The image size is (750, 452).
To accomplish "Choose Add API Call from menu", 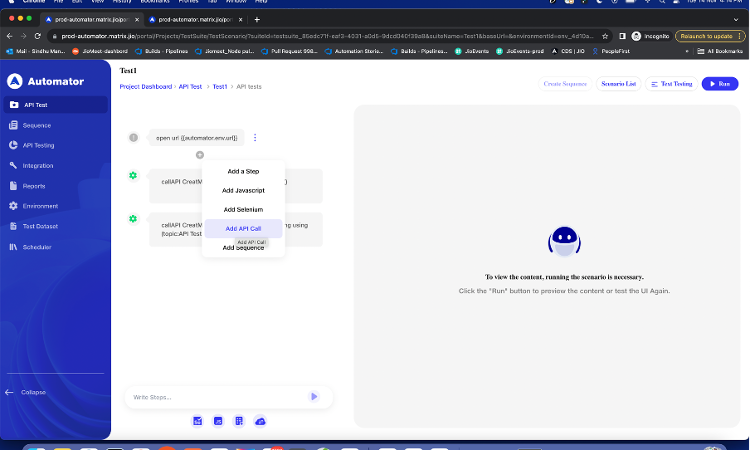I will click(243, 229).
